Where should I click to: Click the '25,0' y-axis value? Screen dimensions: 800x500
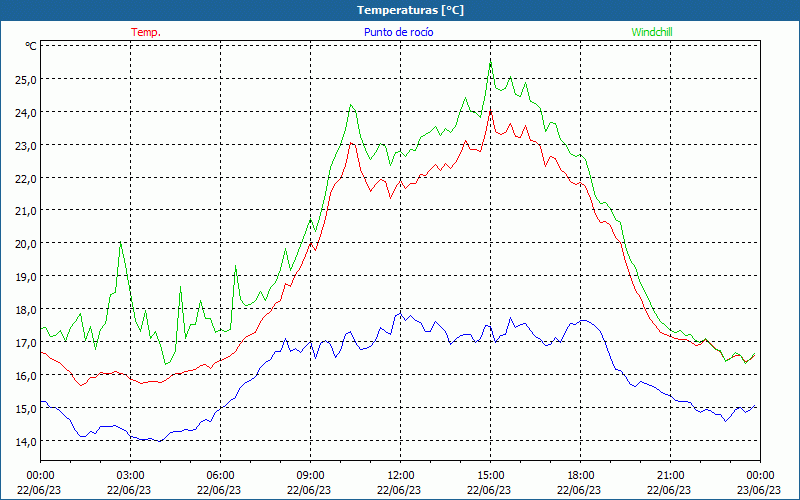point(28,79)
